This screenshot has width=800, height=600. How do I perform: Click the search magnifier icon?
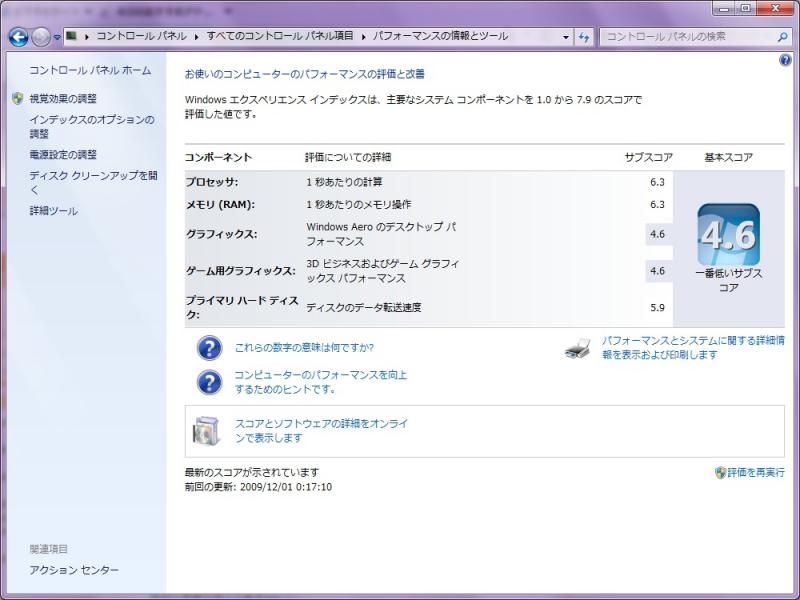coord(783,37)
